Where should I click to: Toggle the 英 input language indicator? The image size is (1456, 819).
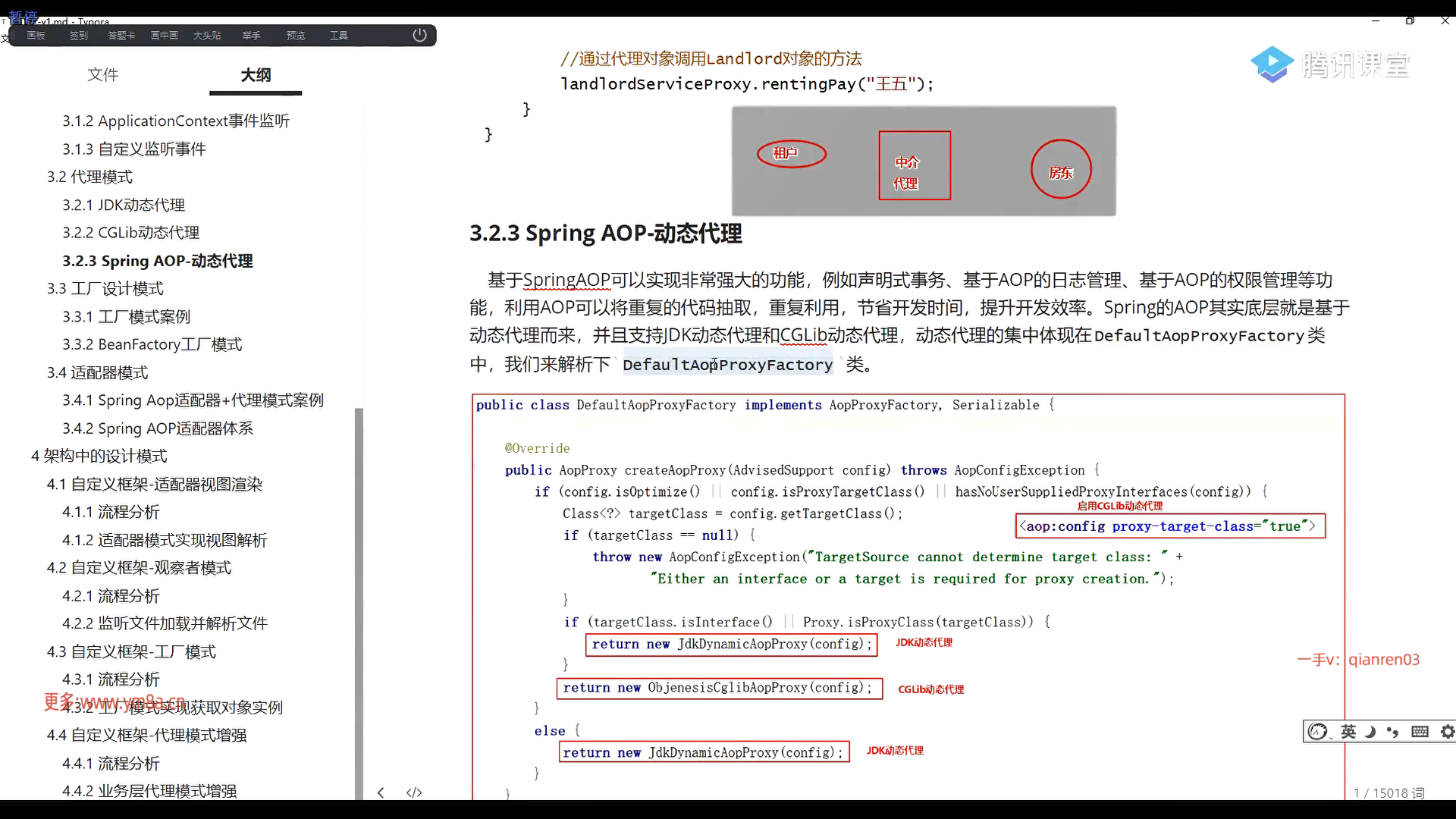click(x=1348, y=731)
